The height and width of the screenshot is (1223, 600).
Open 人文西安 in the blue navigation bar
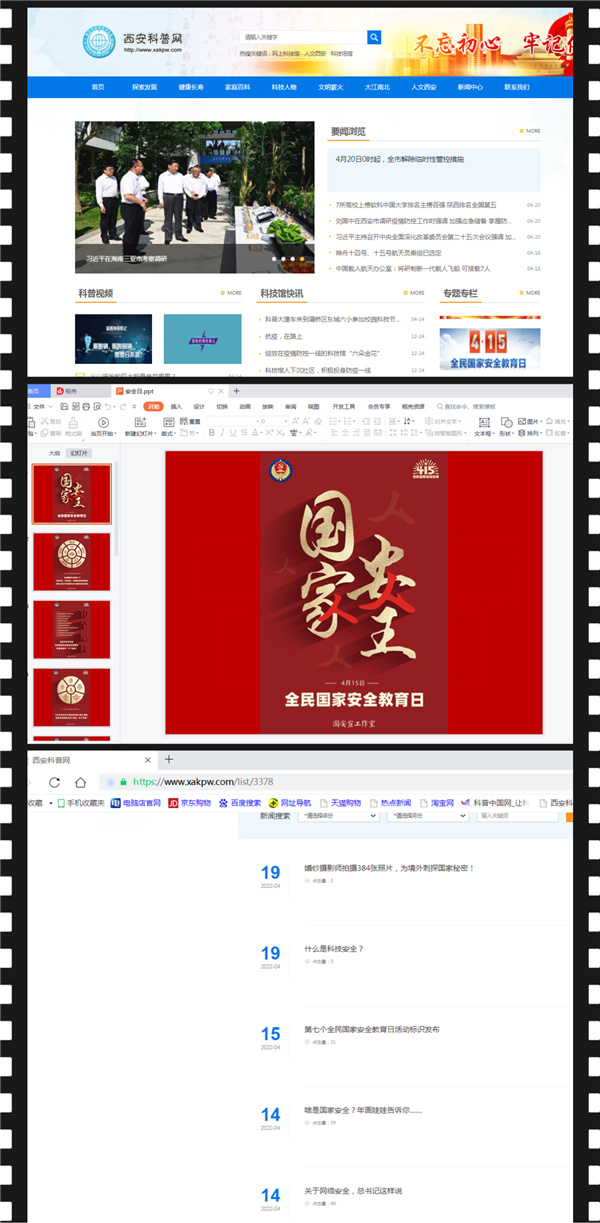click(x=424, y=87)
